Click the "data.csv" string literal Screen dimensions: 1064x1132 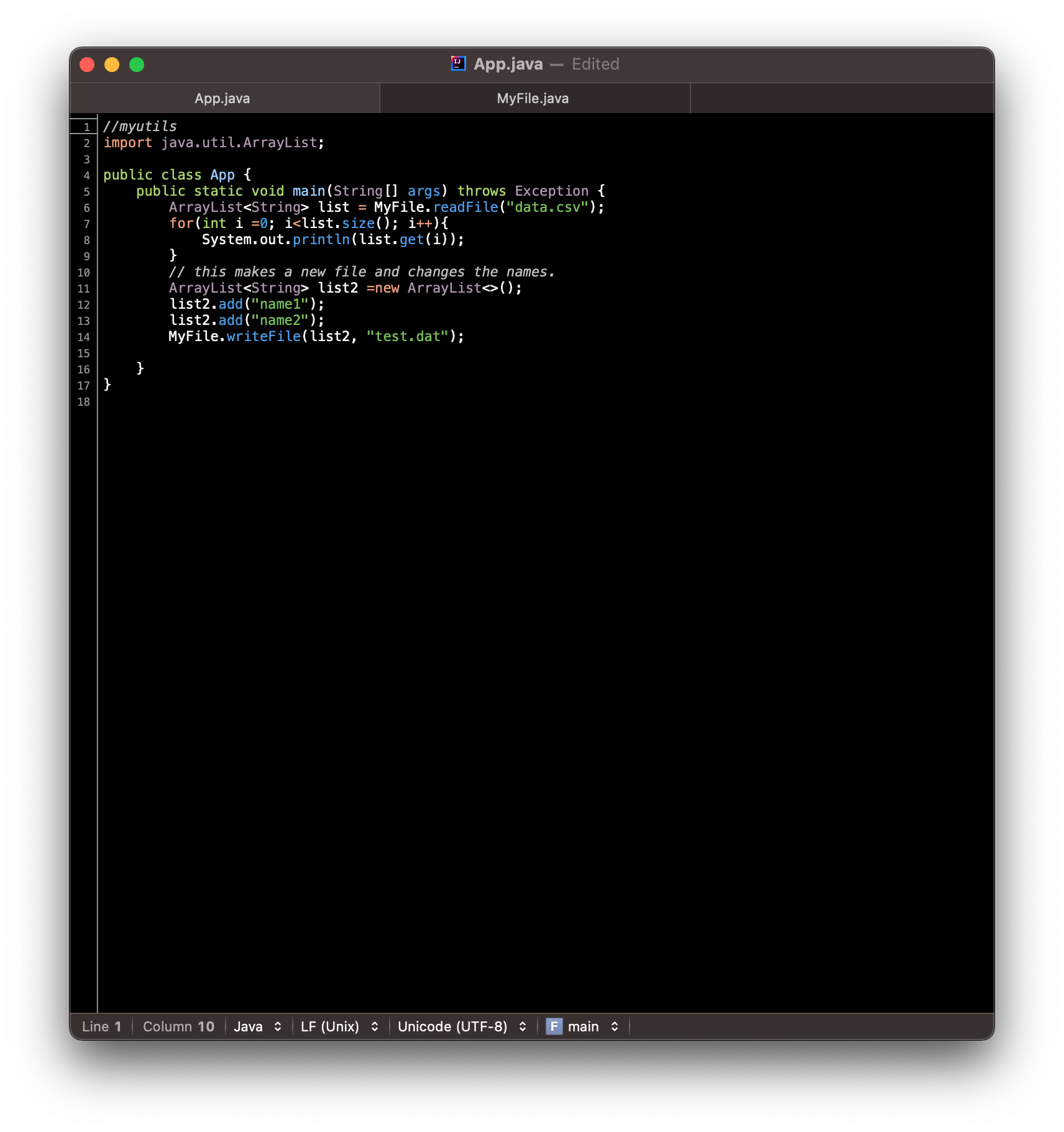[549, 207]
